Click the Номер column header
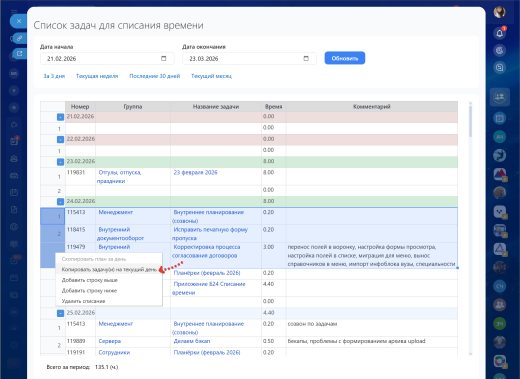This screenshot has width=520, height=379. click(x=80, y=107)
